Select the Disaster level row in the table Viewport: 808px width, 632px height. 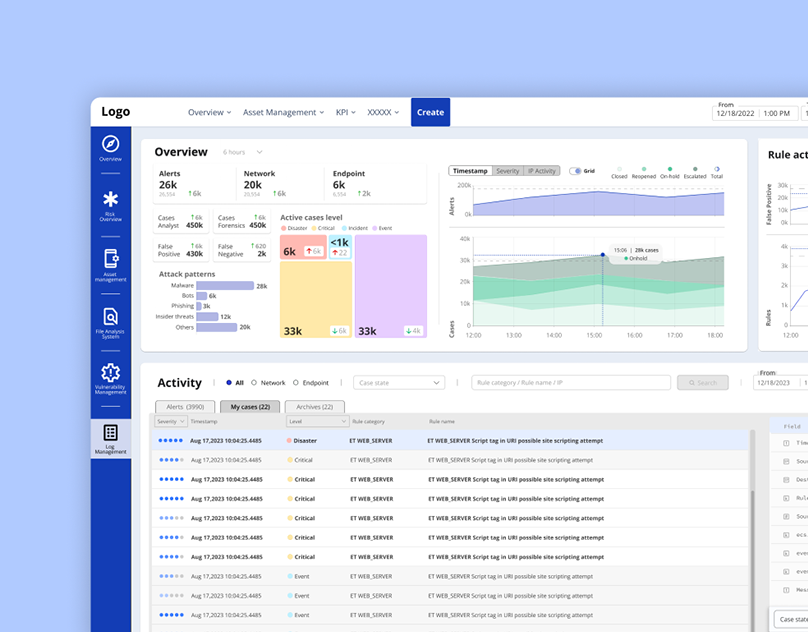[450, 441]
